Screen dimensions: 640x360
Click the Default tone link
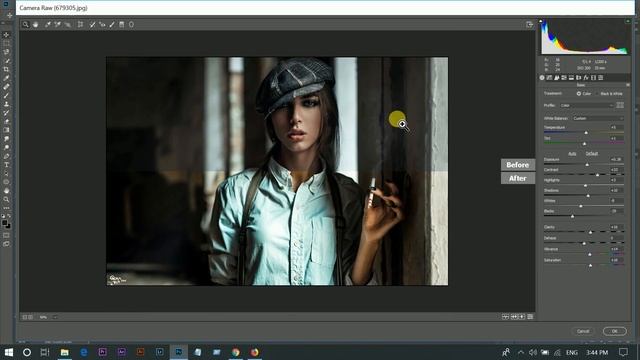coord(592,153)
